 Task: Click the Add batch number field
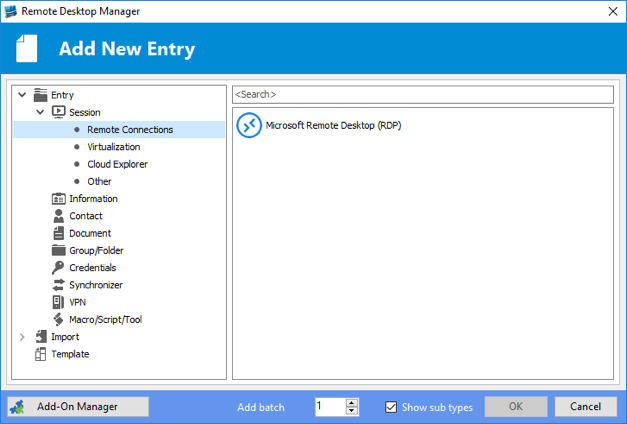[x=330, y=407]
